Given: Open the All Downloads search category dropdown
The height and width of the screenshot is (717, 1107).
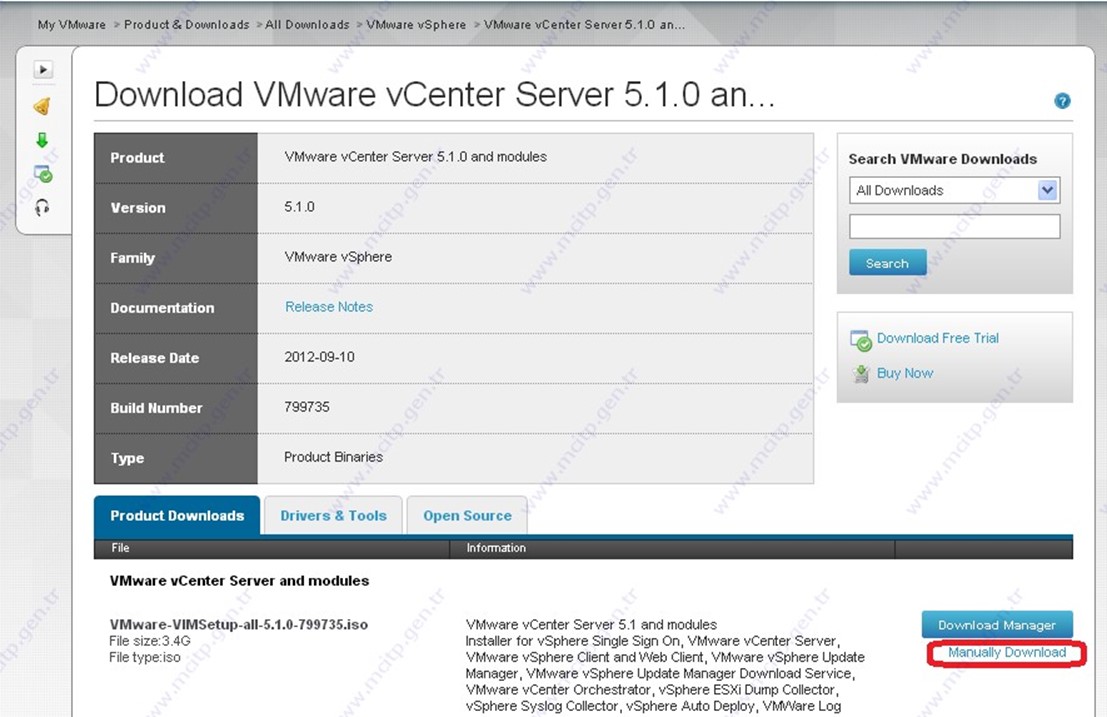Looking at the screenshot, I should tap(954, 191).
